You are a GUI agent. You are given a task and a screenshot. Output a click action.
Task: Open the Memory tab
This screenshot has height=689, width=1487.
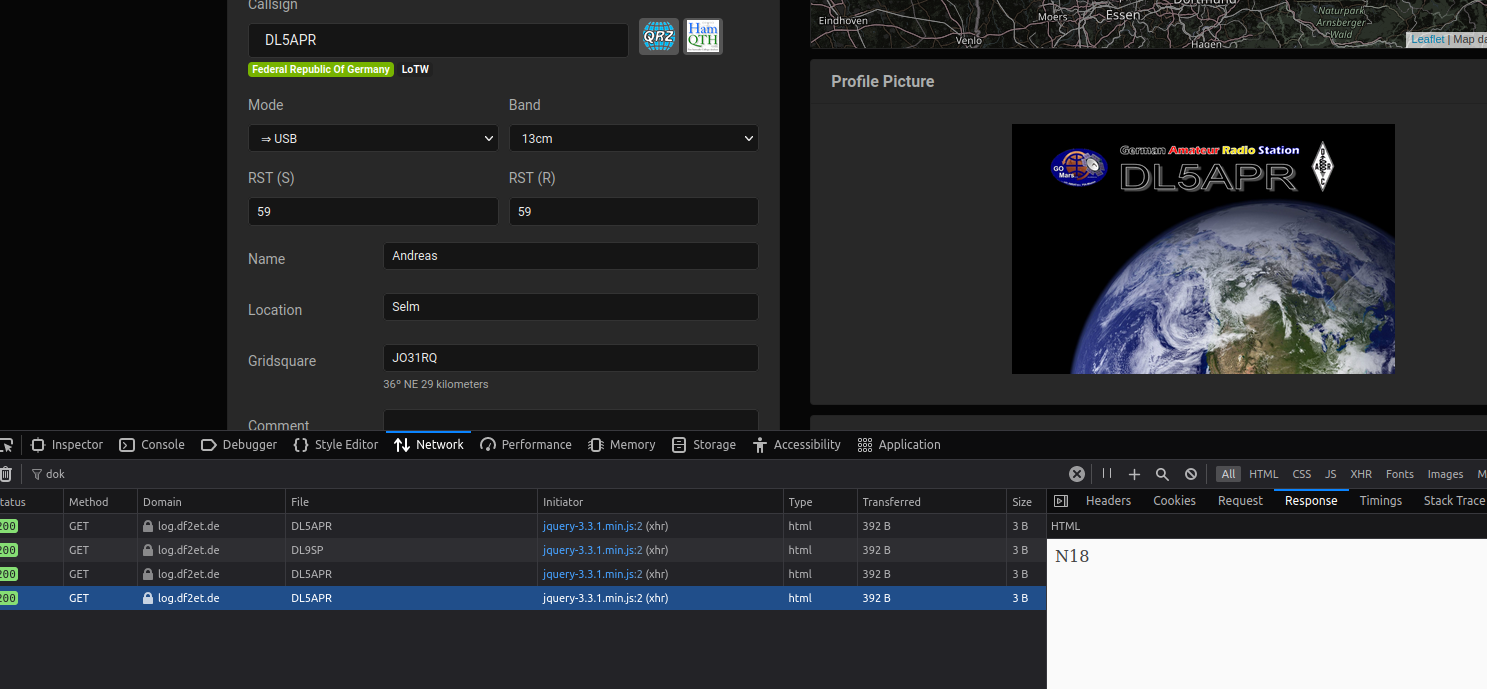tap(622, 445)
